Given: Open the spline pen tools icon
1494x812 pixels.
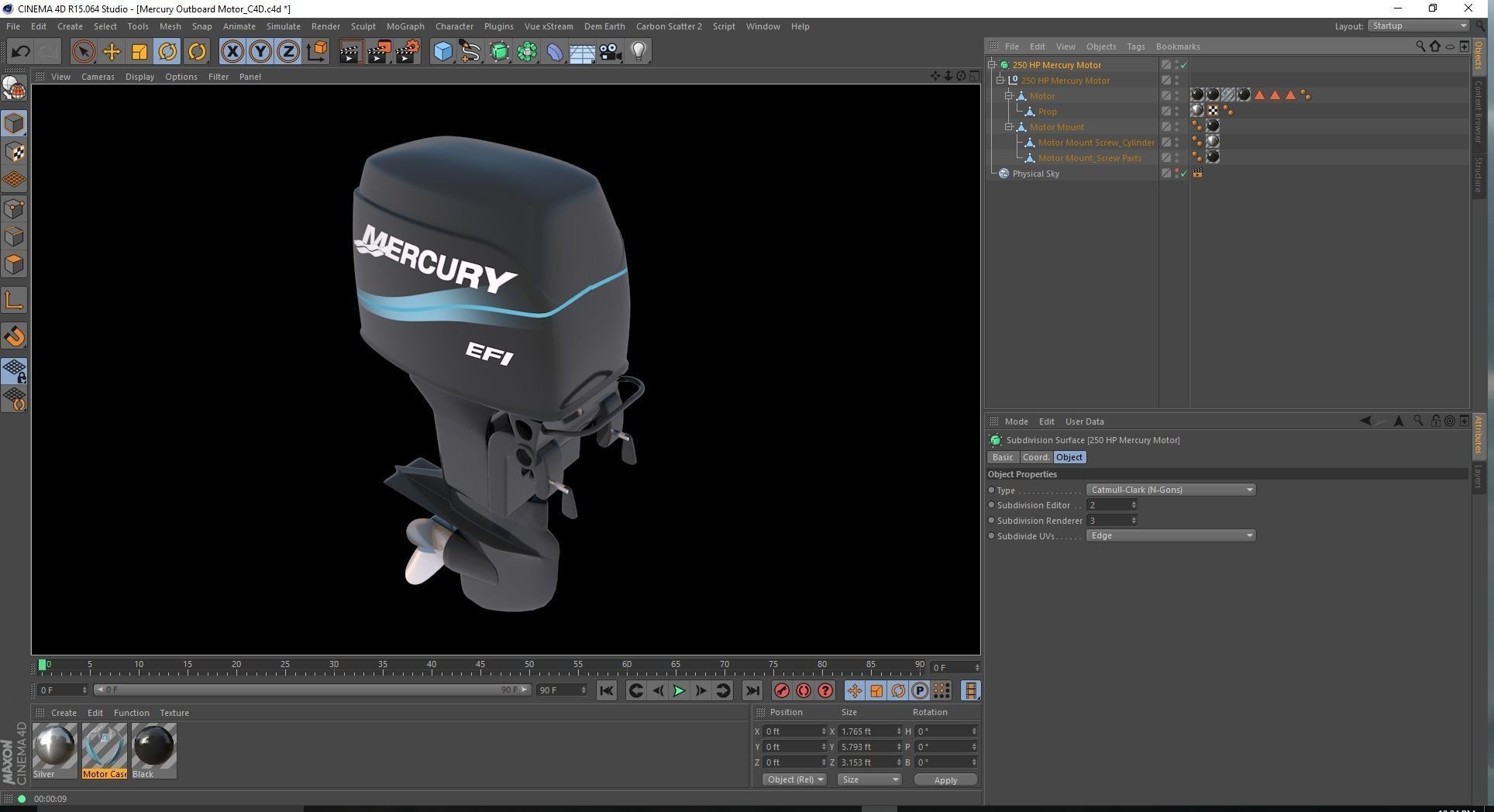Looking at the screenshot, I should coord(470,52).
